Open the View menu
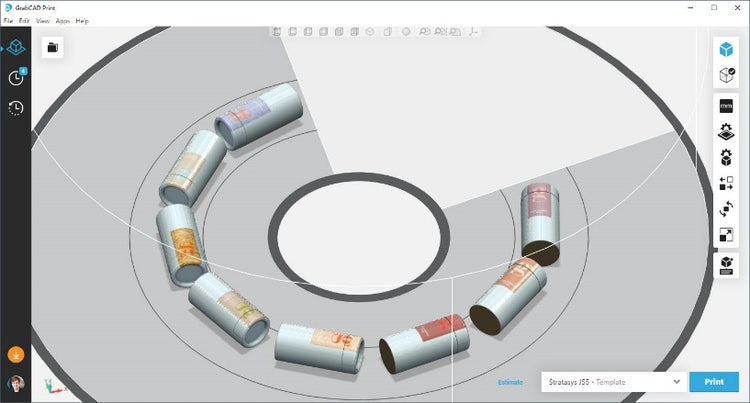Viewport: 750px width, 403px height. [x=43, y=21]
